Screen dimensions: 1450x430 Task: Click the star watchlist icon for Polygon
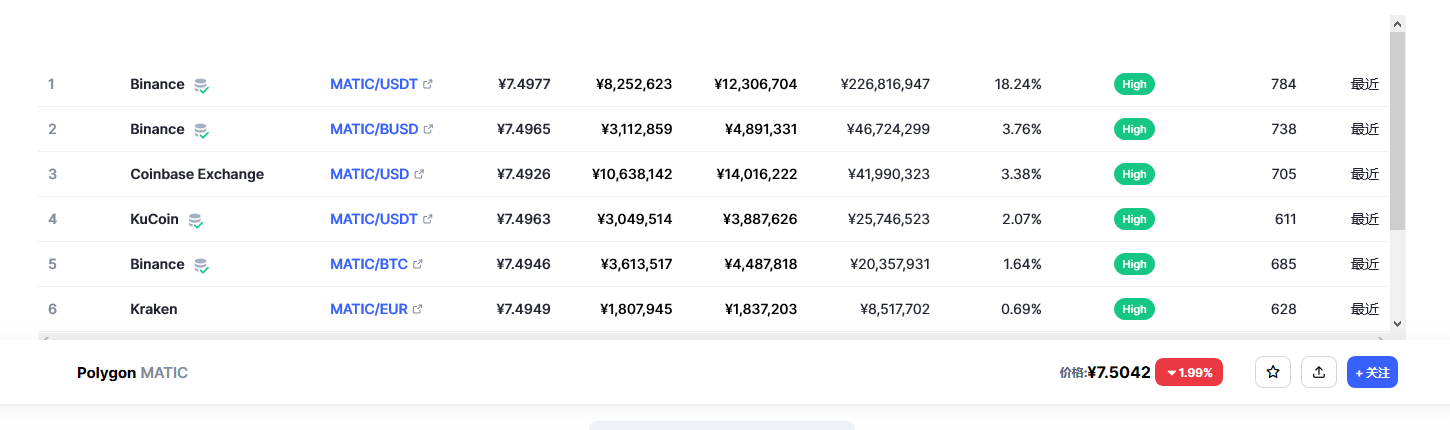(1273, 372)
